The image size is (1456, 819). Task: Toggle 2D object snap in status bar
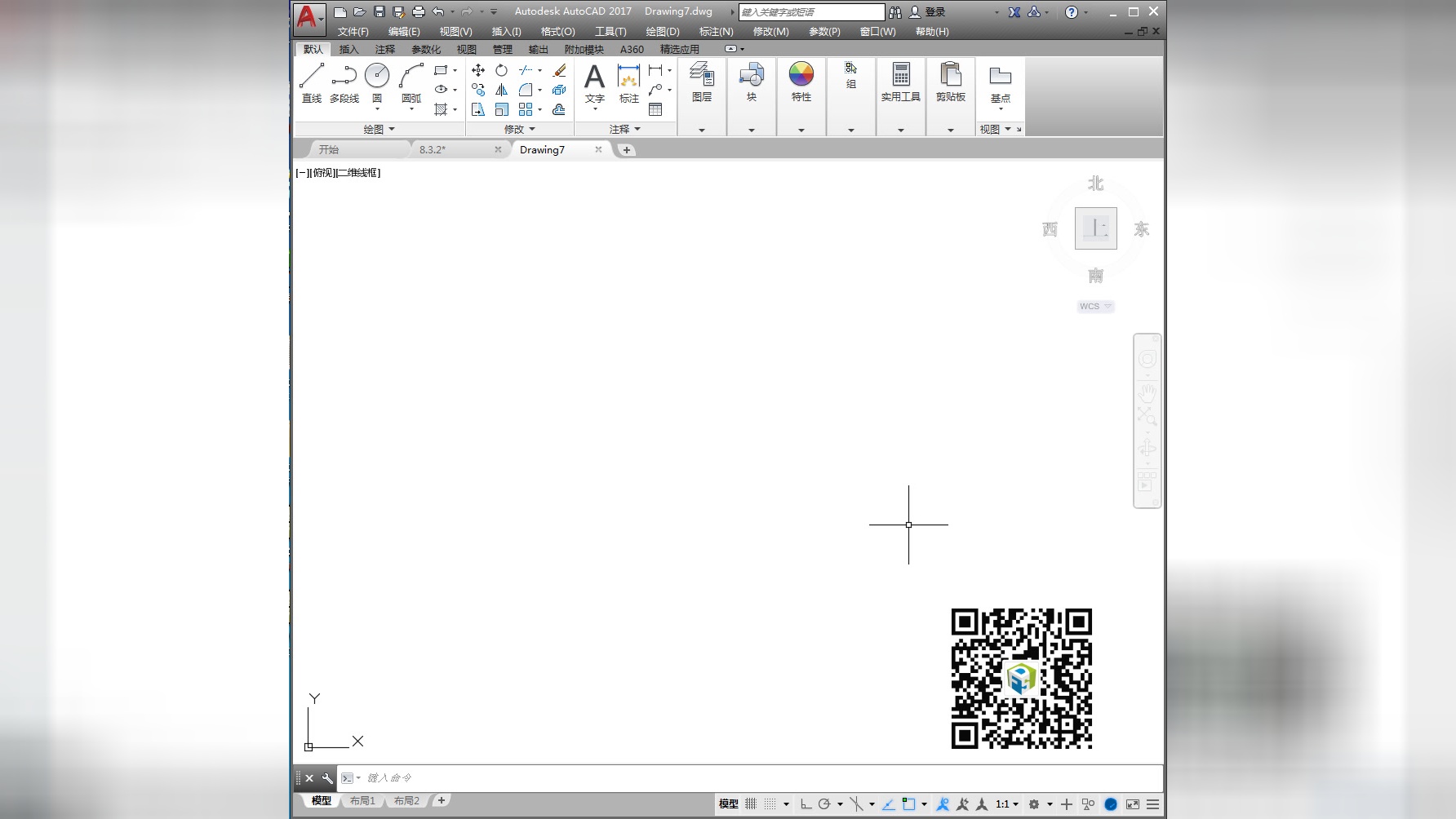[908, 804]
